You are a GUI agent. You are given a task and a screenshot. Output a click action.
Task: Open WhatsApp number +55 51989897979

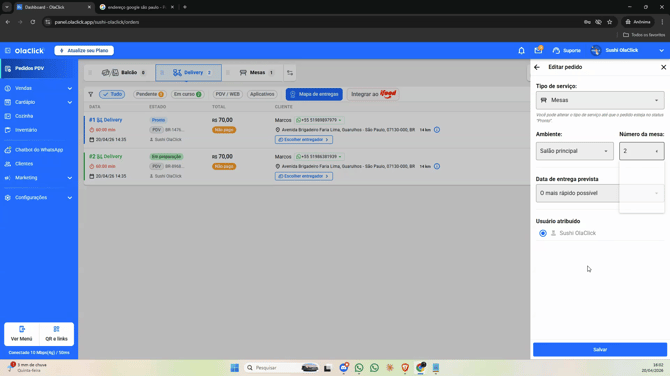point(319,120)
